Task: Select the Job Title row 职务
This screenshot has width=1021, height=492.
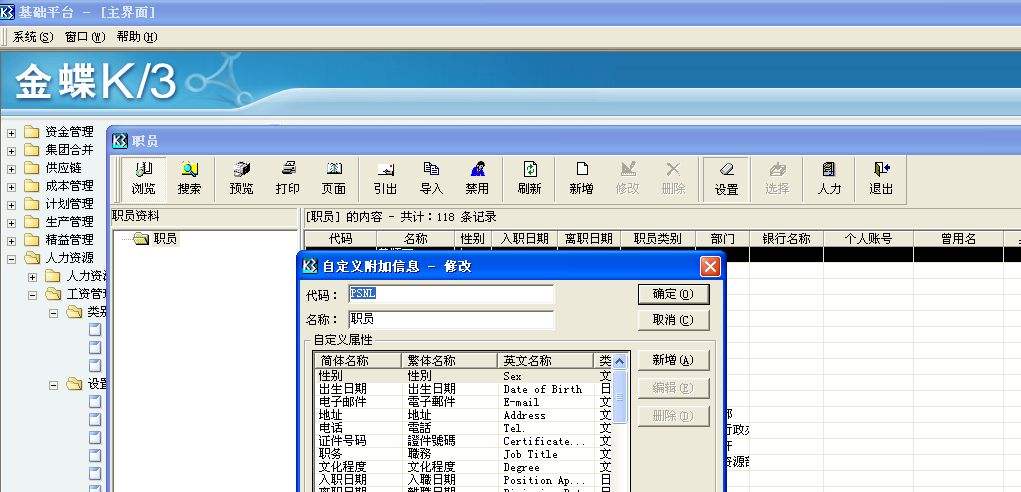Action: click(x=462, y=454)
